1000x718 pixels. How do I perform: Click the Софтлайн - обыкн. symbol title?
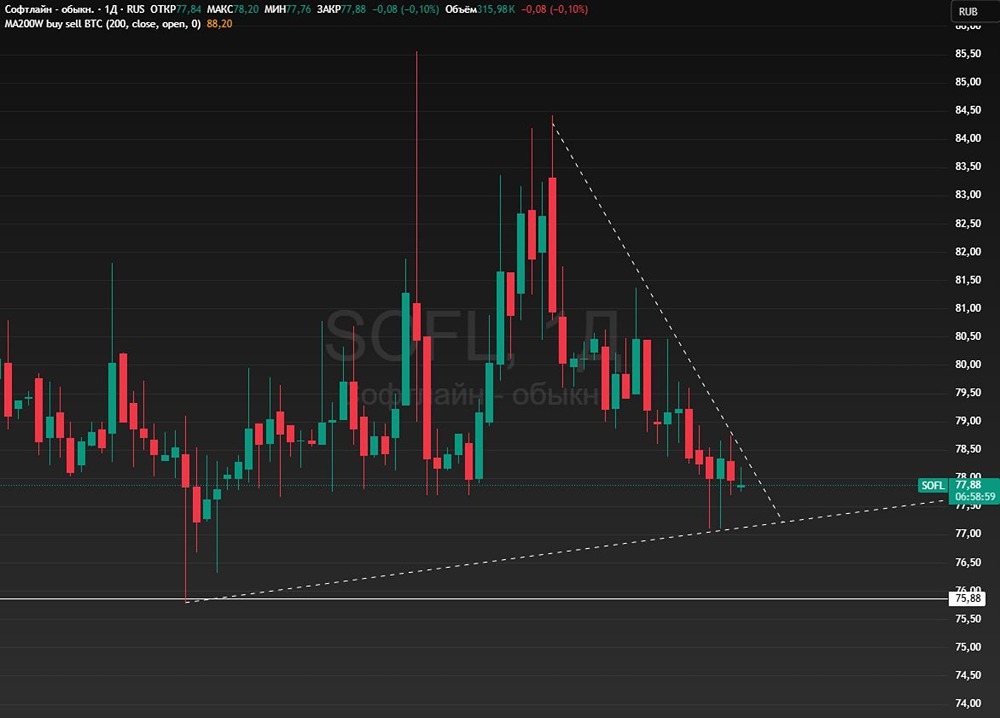pos(49,10)
